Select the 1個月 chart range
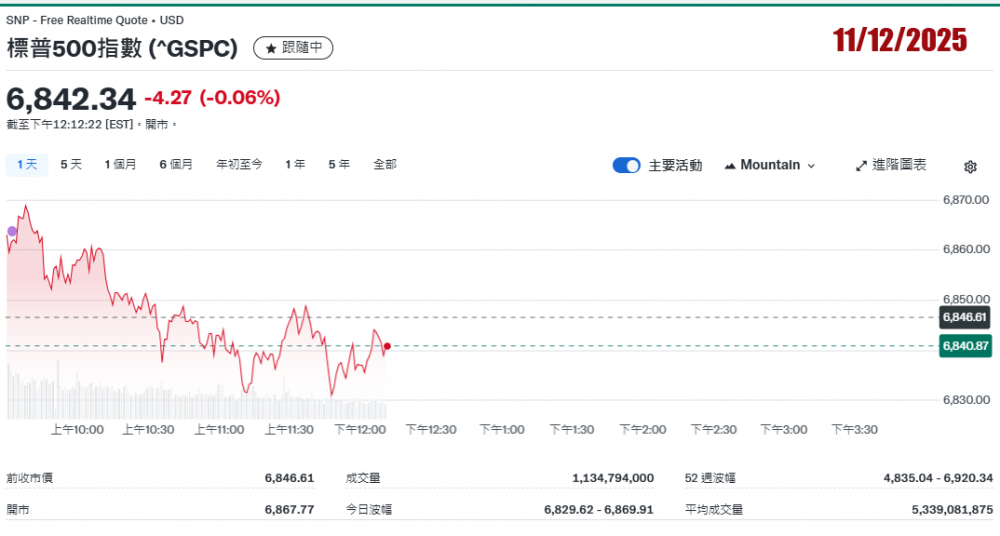This screenshot has height=536, width=1000. point(120,165)
